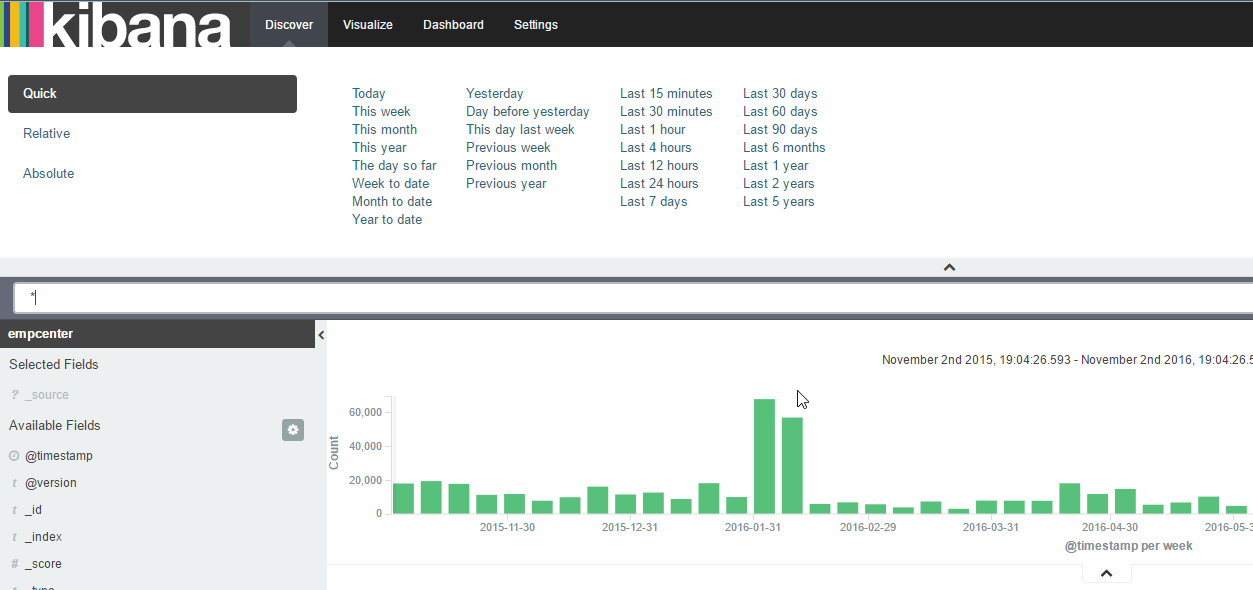Open the field settings gear icon
Screen dimensions: 1253x590
coord(293,430)
